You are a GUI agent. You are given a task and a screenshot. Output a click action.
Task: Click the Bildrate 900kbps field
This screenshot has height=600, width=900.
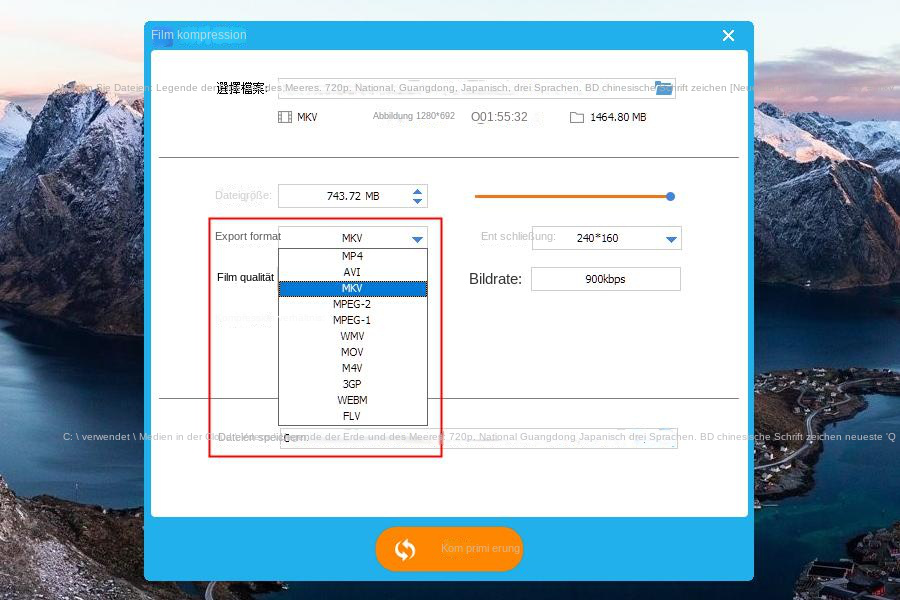[x=606, y=279]
